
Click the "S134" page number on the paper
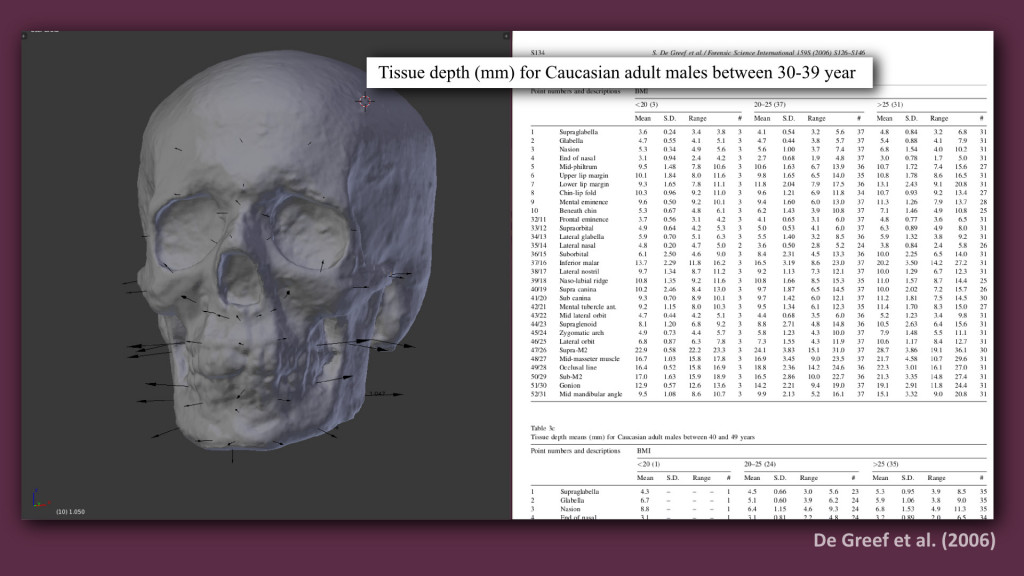click(x=537, y=52)
